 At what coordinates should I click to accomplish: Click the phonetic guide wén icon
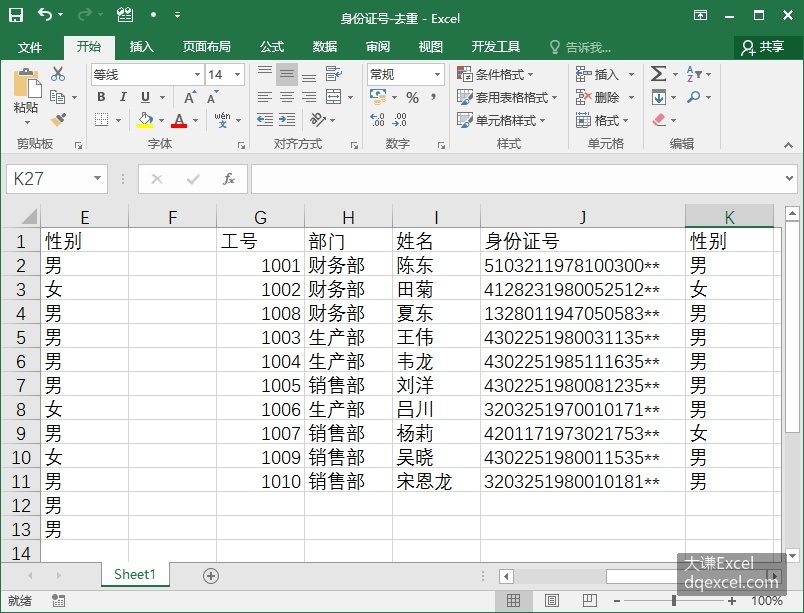(223, 120)
